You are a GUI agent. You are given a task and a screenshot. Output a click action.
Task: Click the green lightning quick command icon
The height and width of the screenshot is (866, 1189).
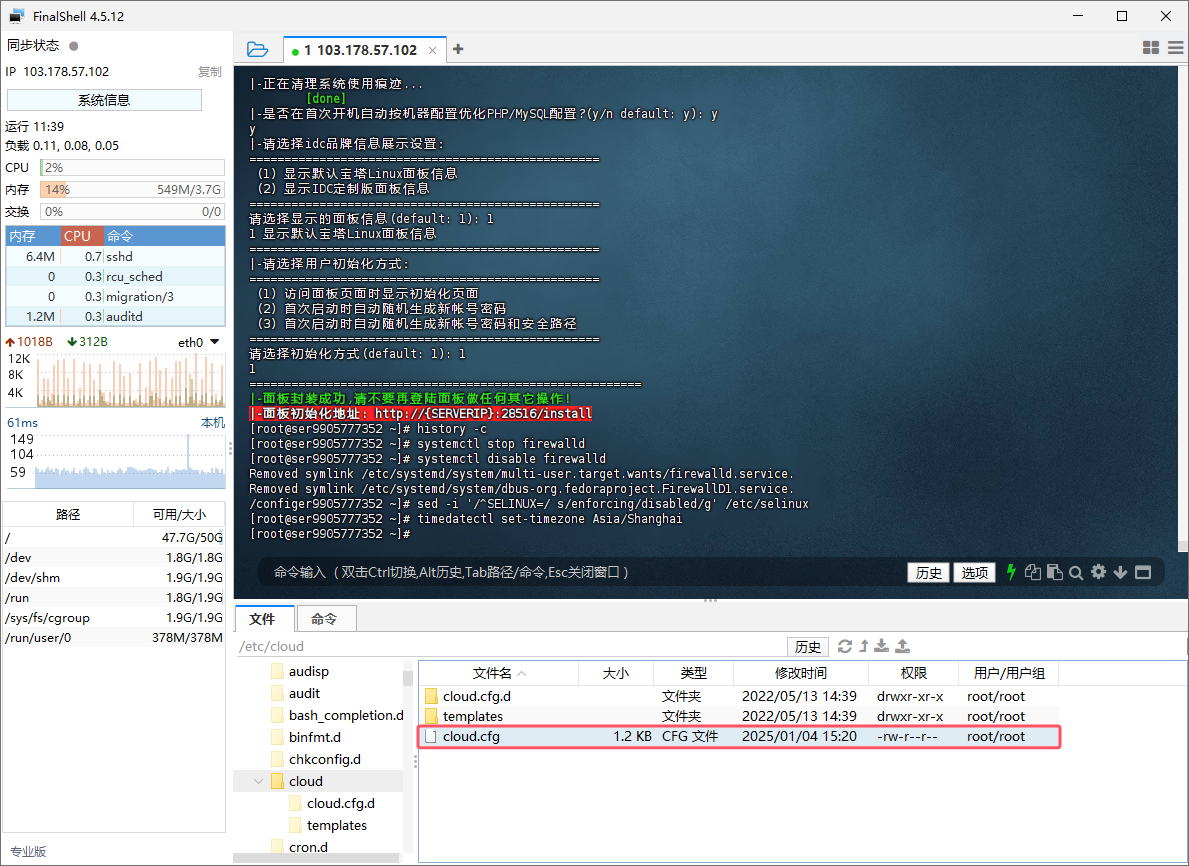pyautogui.click(x=1011, y=572)
